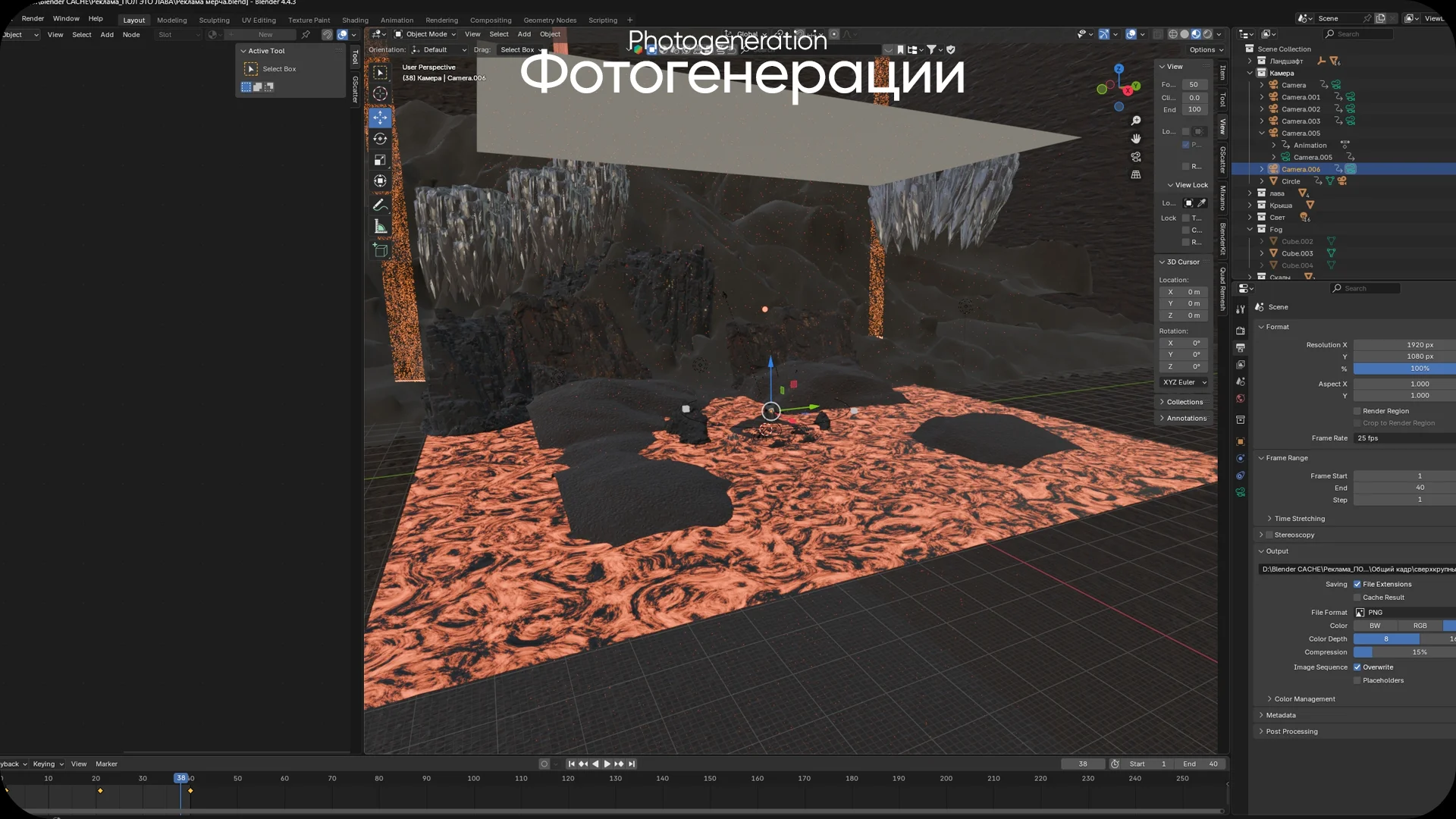This screenshot has height=819, width=1456.
Task: Select the Cursor tool in viewport toolbar
Action: 381,94
